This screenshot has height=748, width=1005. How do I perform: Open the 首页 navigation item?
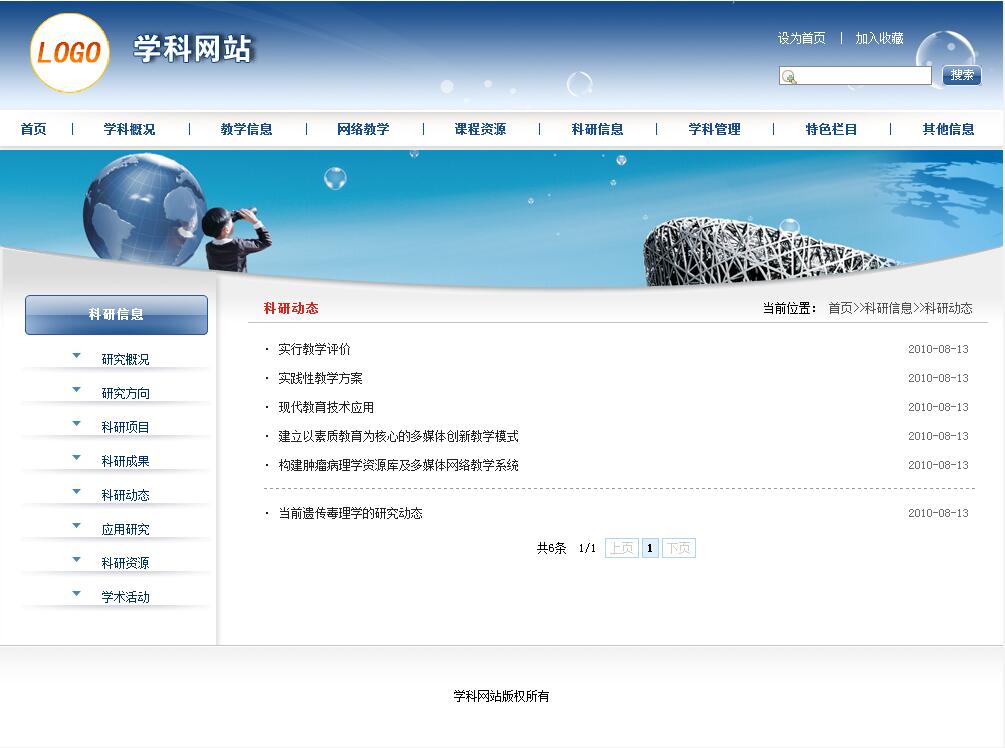pyautogui.click(x=33, y=129)
